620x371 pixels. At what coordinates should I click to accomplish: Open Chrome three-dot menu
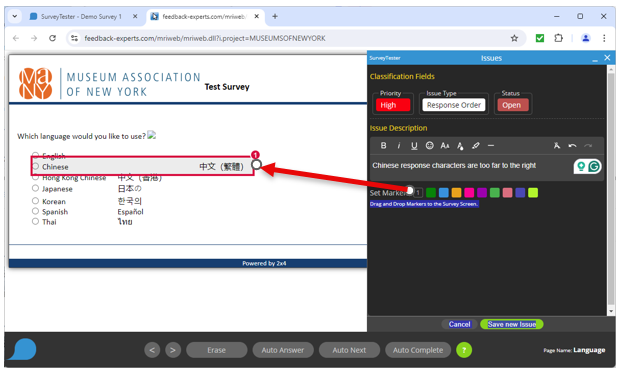tap(604, 38)
